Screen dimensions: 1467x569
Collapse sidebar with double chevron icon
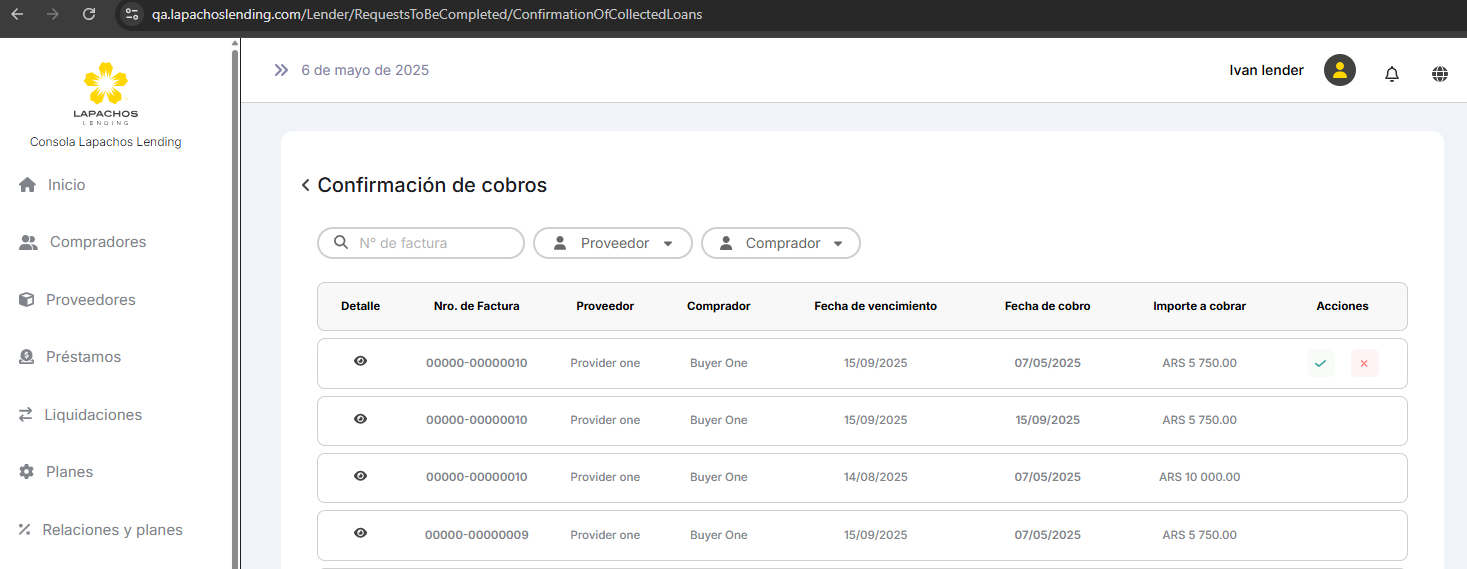281,70
